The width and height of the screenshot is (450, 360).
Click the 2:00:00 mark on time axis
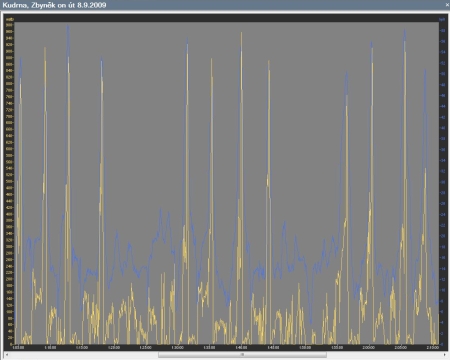[x=369, y=347]
